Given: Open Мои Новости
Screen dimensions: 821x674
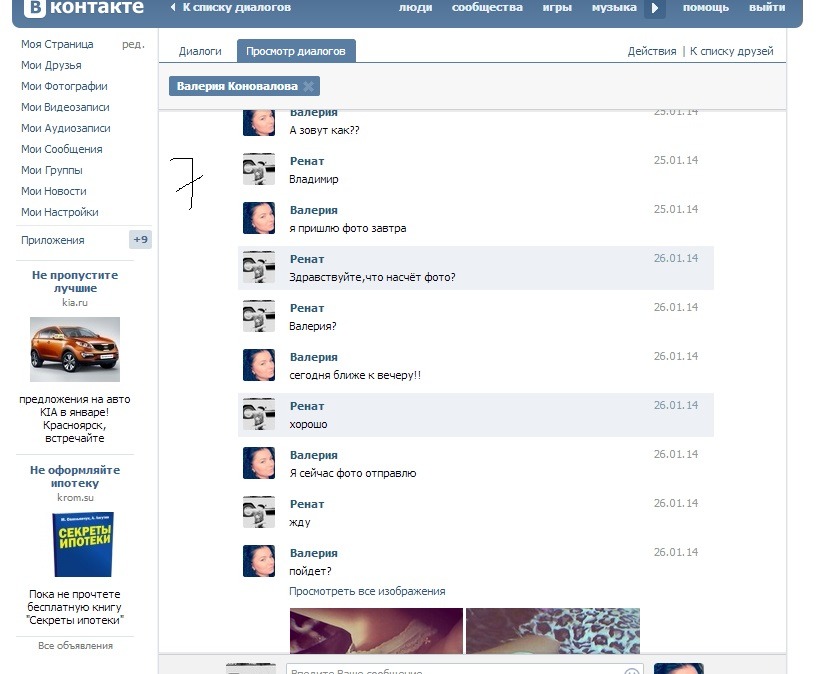Looking at the screenshot, I should (x=54, y=191).
